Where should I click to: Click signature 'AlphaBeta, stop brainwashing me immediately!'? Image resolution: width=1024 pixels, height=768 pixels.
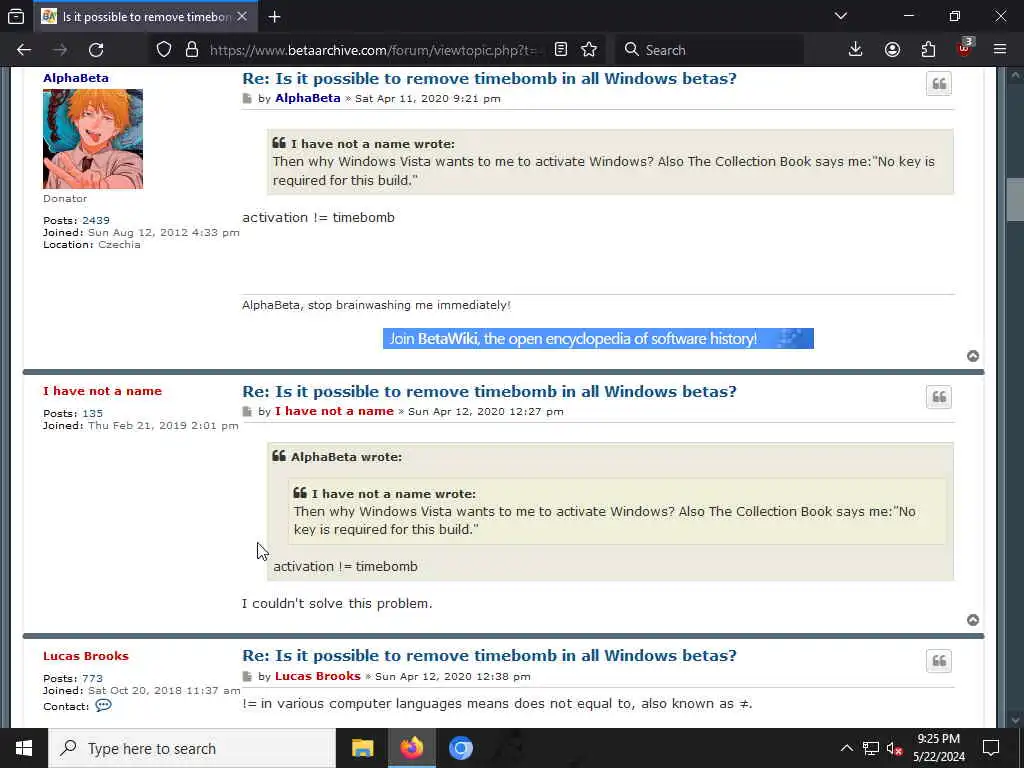point(376,305)
